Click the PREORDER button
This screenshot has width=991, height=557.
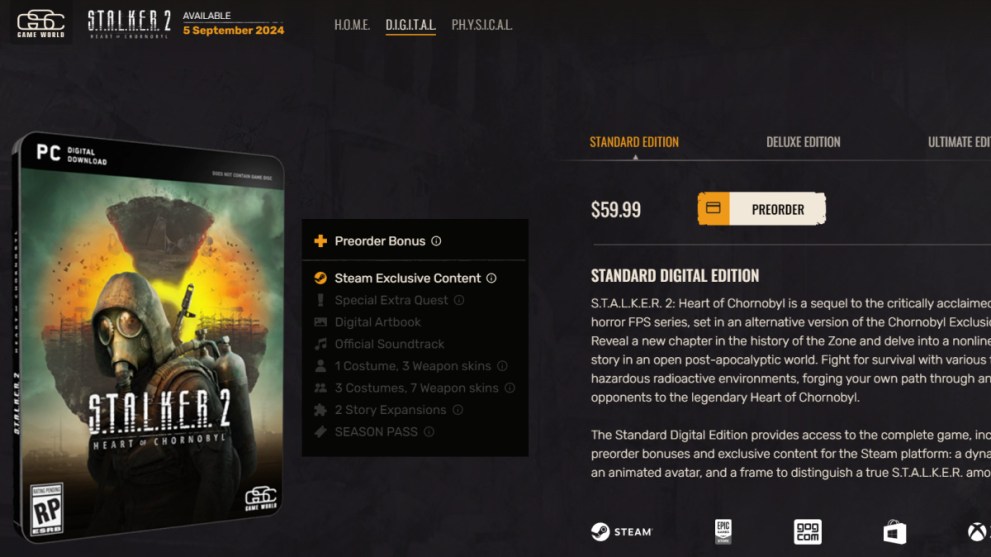click(x=762, y=209)
